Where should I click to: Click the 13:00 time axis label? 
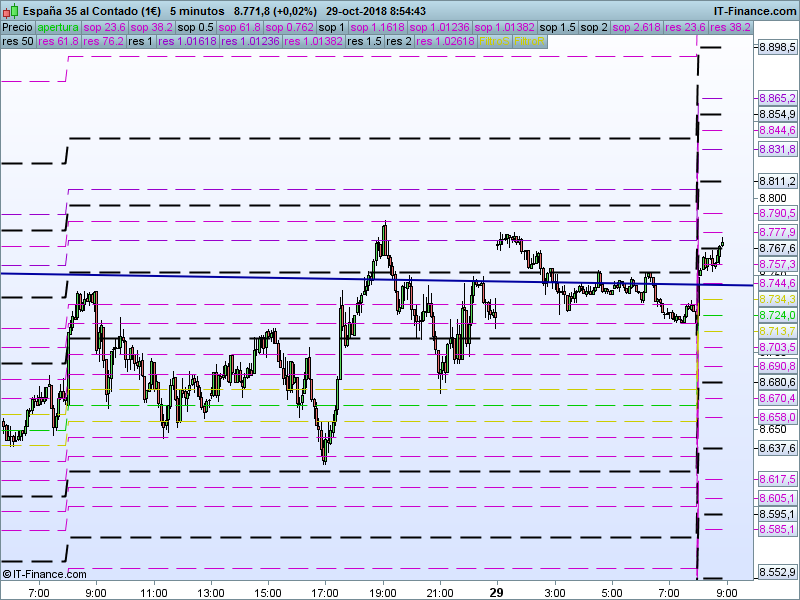[211, 593]
